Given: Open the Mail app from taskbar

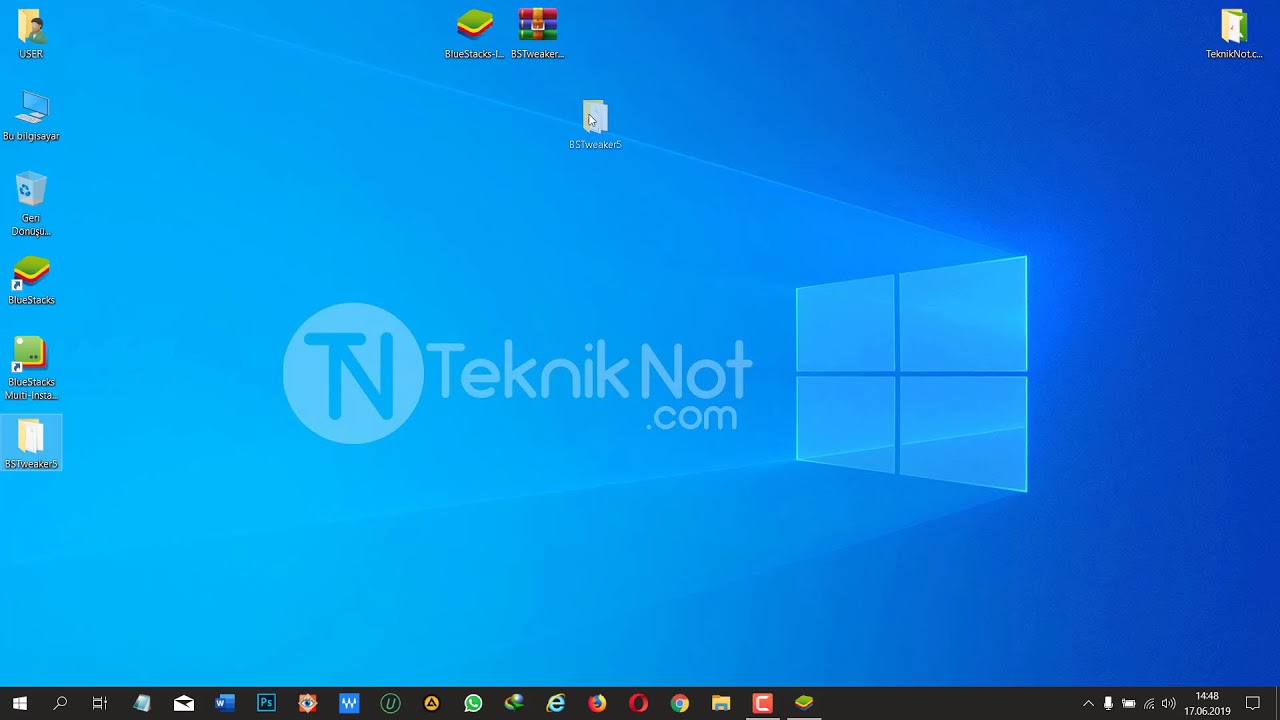Looking at the screenshot, I should pos(184,703).
